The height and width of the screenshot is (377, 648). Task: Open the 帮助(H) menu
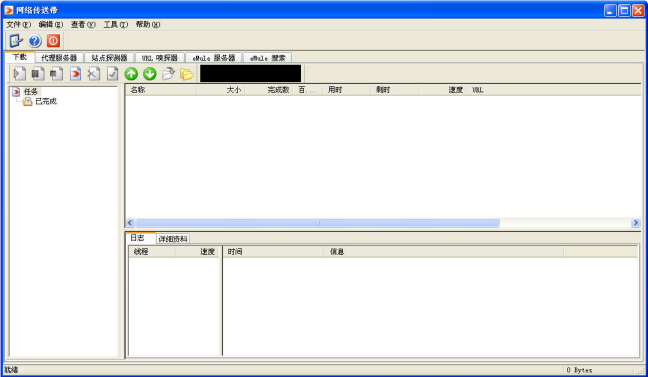pyautogui.click(x=148, y=24)
